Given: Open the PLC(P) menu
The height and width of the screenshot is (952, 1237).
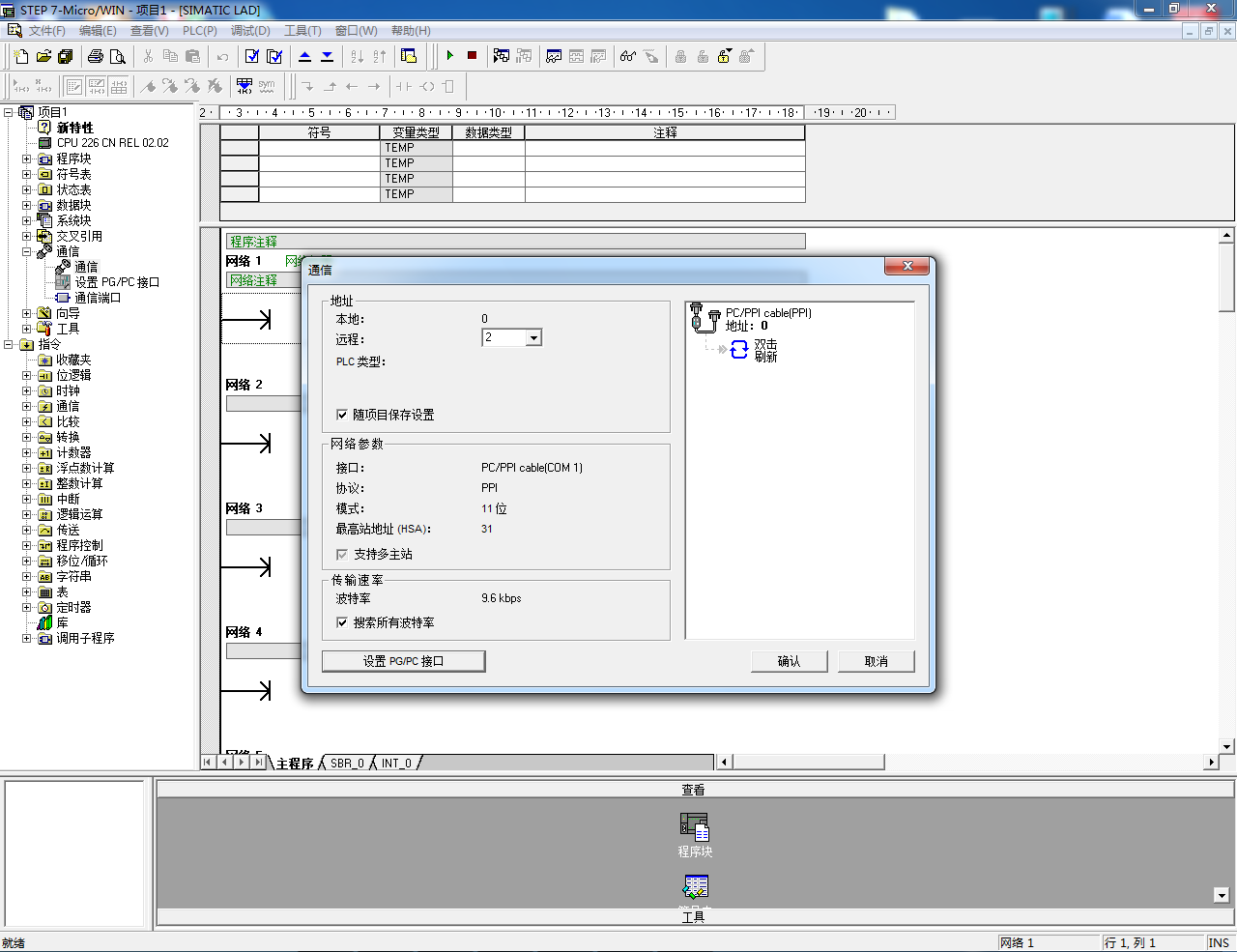Looking at the screenshot, I should (200, 31).
